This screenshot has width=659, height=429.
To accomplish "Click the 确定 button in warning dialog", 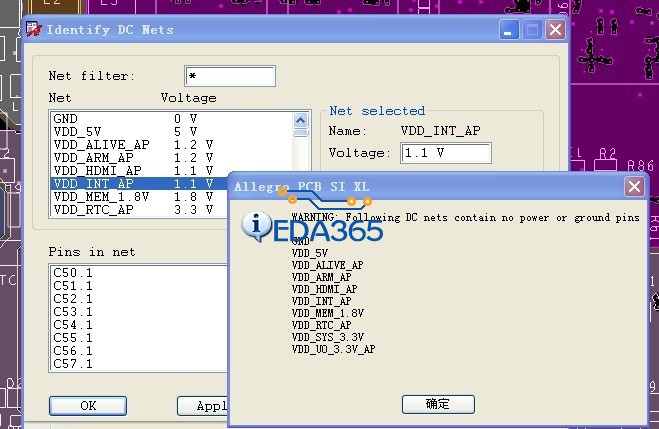I will [x=438, y=404].
